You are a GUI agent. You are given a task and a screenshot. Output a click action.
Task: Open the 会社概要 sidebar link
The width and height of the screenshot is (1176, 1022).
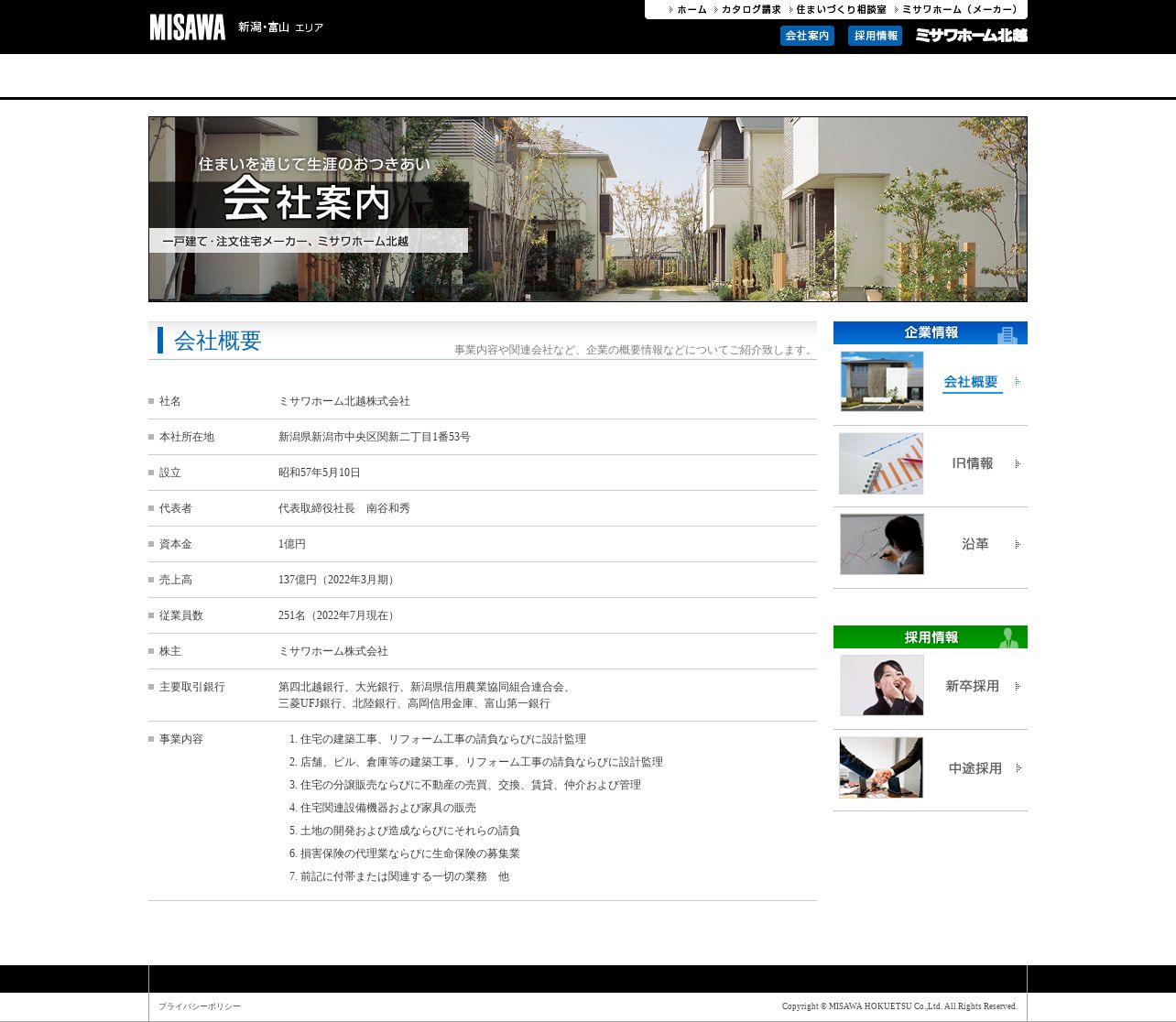971,382
